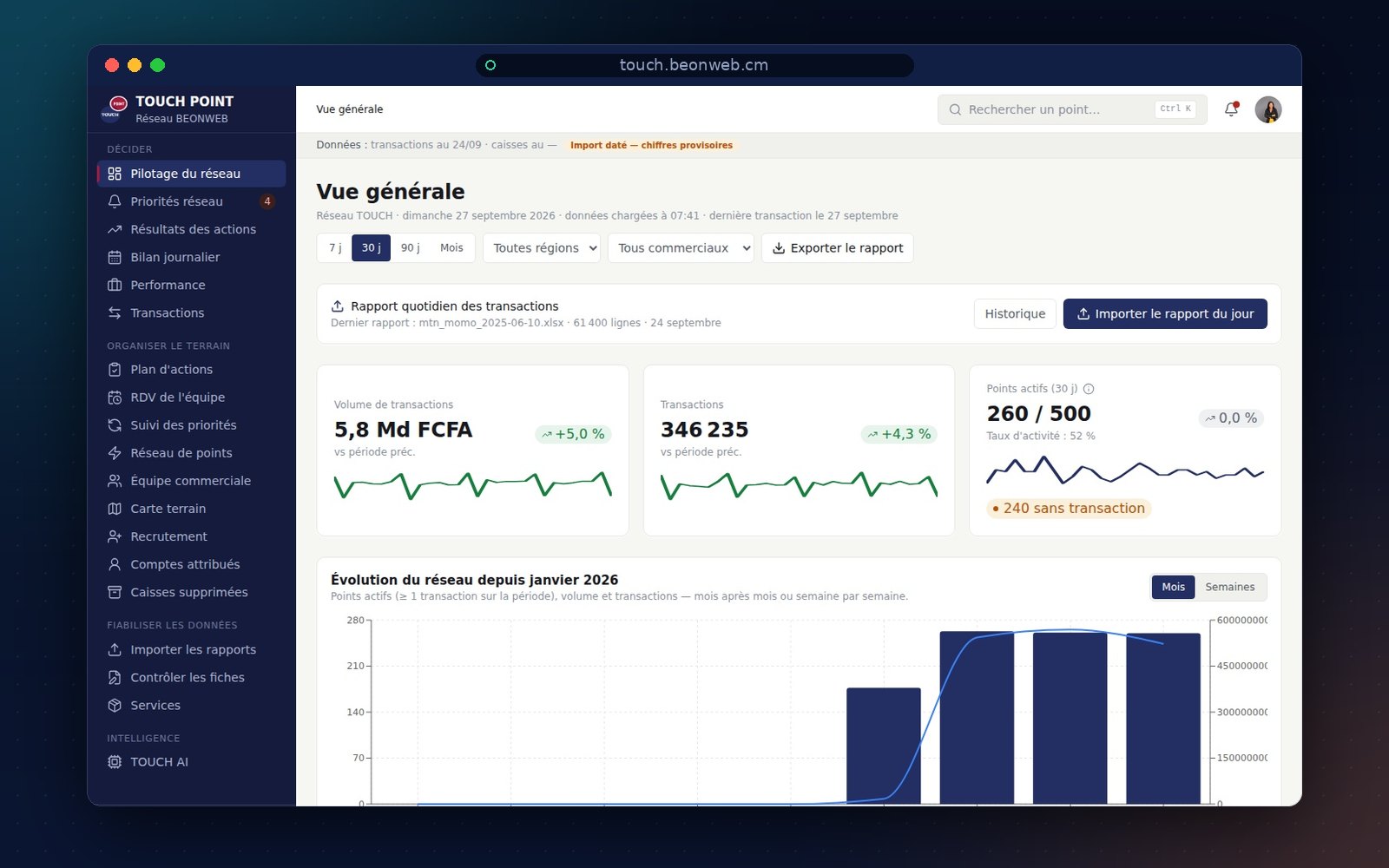Click the Plan d'actions clipboard icon
This screenshot has width=1389, height=868.
115,370
